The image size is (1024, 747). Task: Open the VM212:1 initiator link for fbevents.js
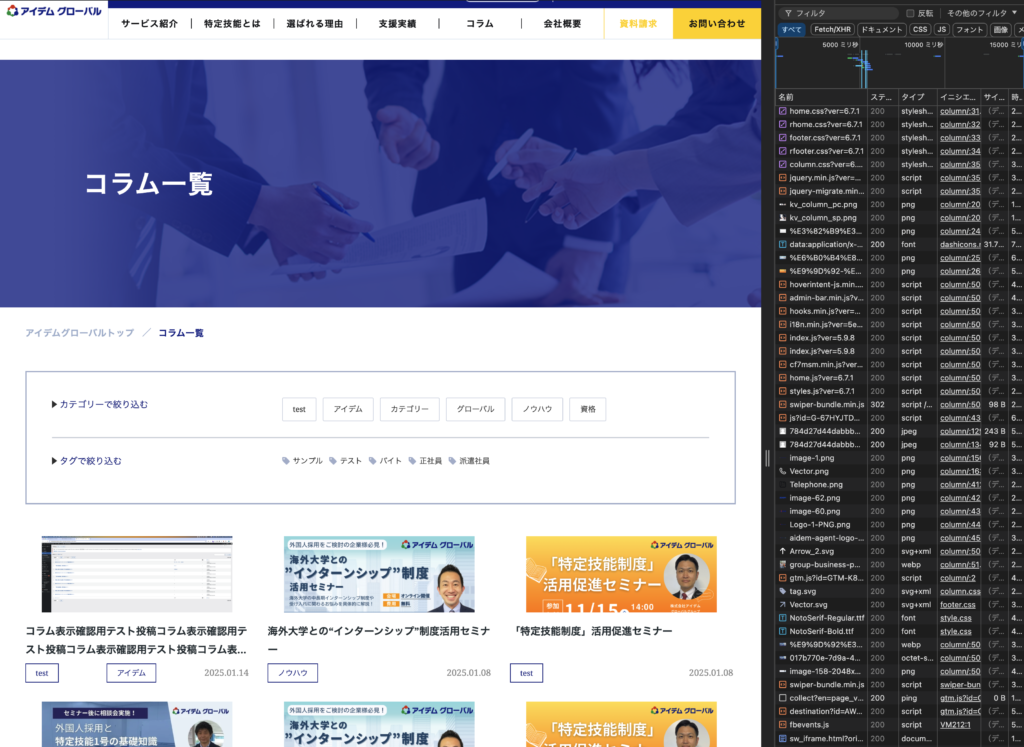(955, 725)
